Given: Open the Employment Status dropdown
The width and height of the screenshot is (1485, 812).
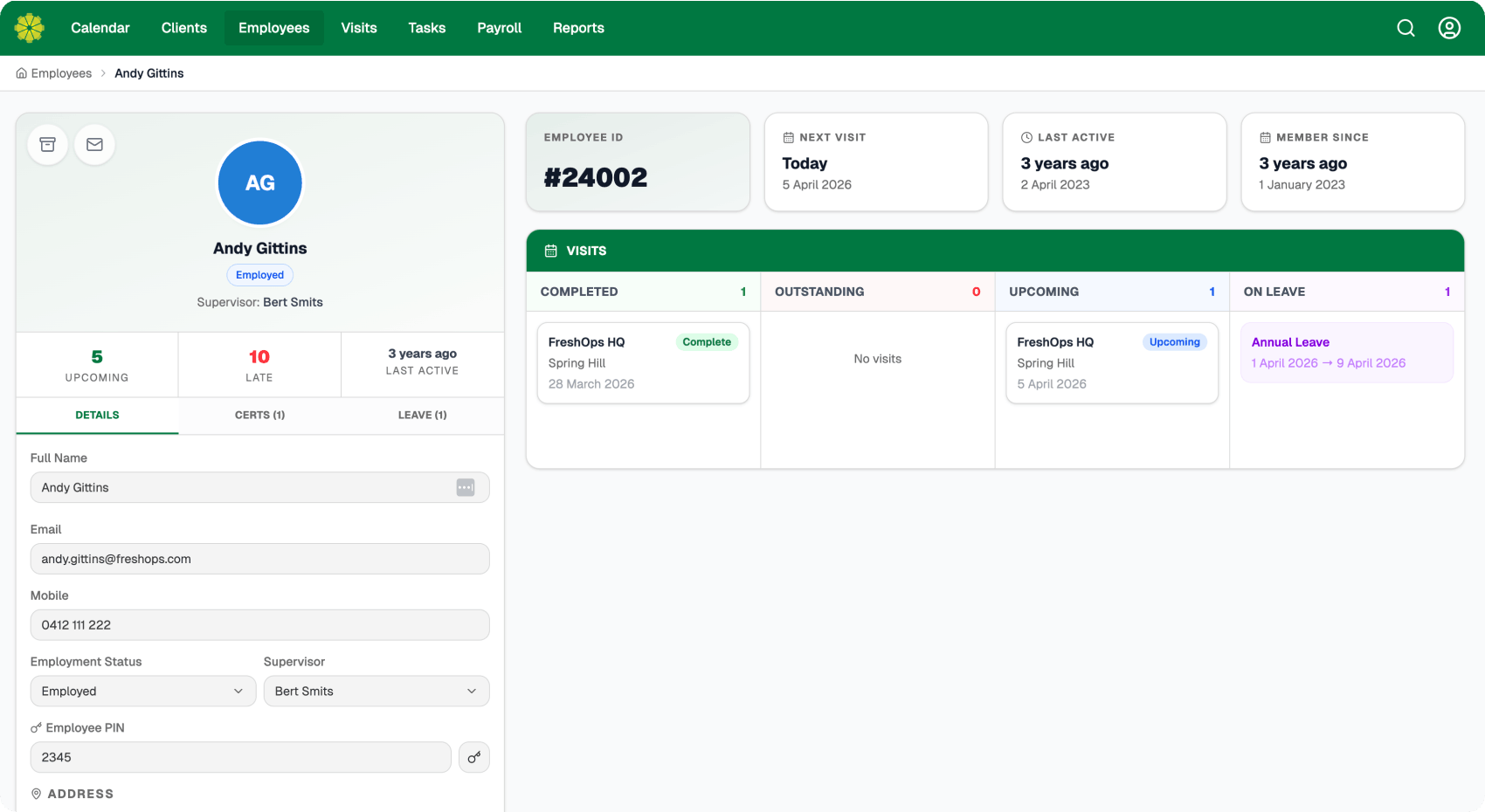Looking at the screenshot, I should click(142, 691).
